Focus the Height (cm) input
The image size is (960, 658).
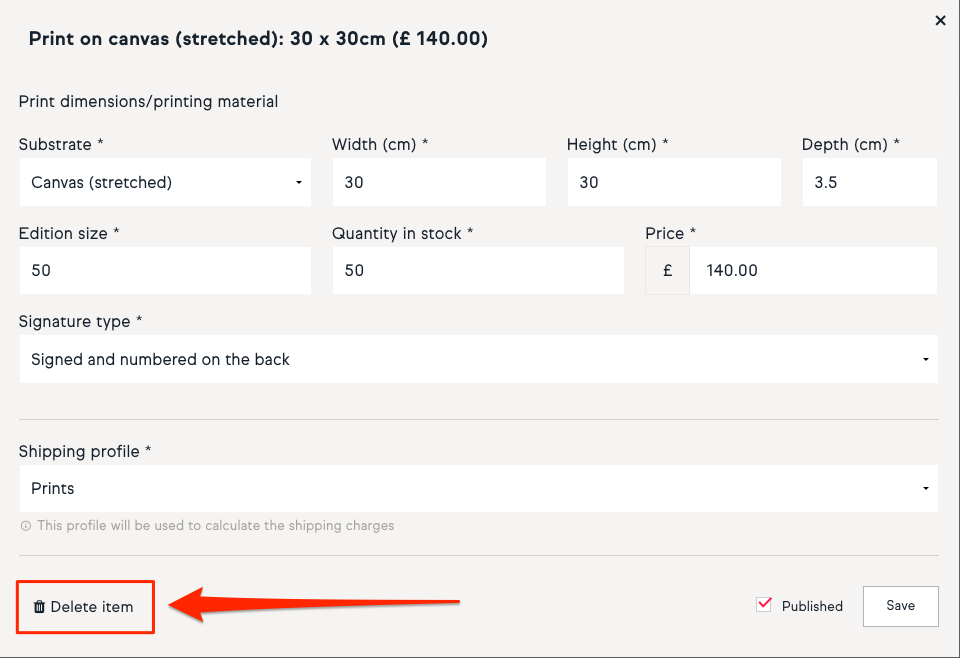pos(673,183)
